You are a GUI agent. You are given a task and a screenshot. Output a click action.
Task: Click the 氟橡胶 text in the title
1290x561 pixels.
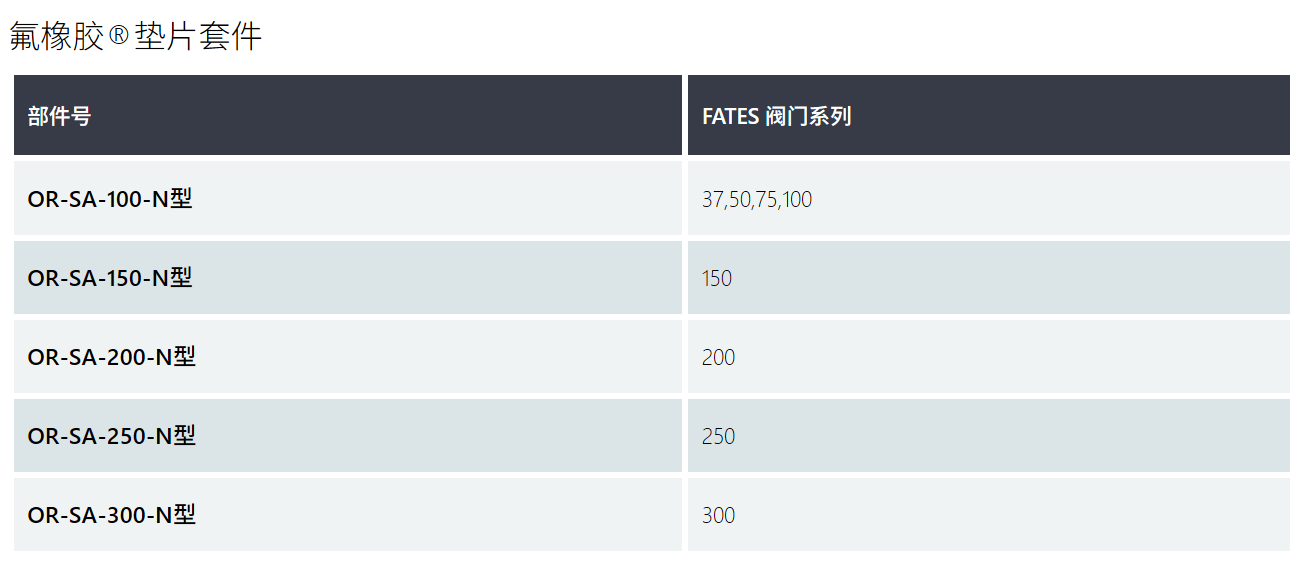pos(58,36)
